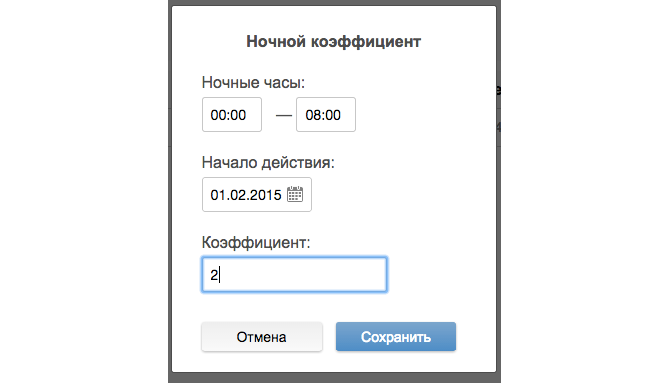Click the Начало действия label
The width and height of the screenshot is (650, 383).
point(268,162)
